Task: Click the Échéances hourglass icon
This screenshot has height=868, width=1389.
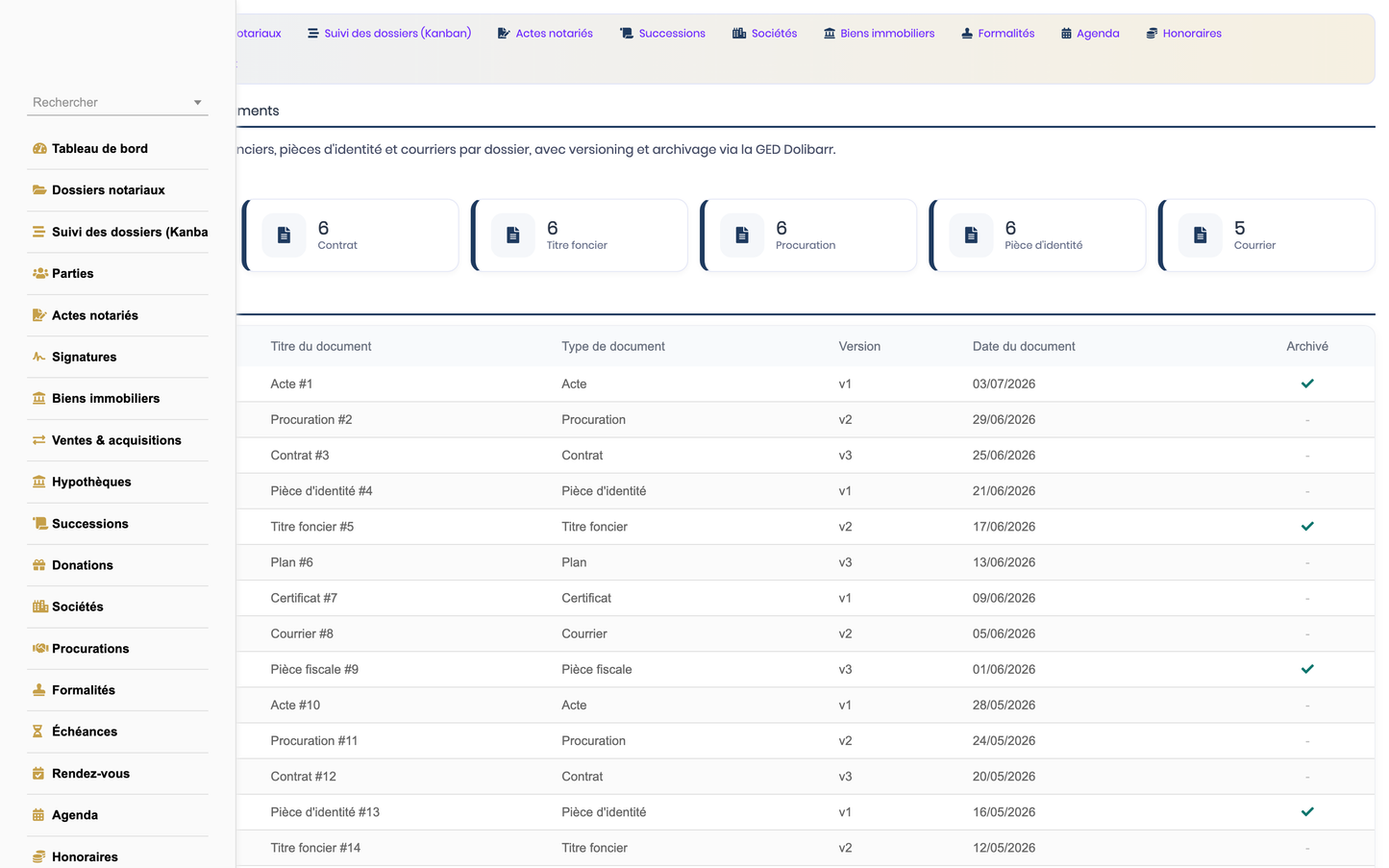Action: 37,732
